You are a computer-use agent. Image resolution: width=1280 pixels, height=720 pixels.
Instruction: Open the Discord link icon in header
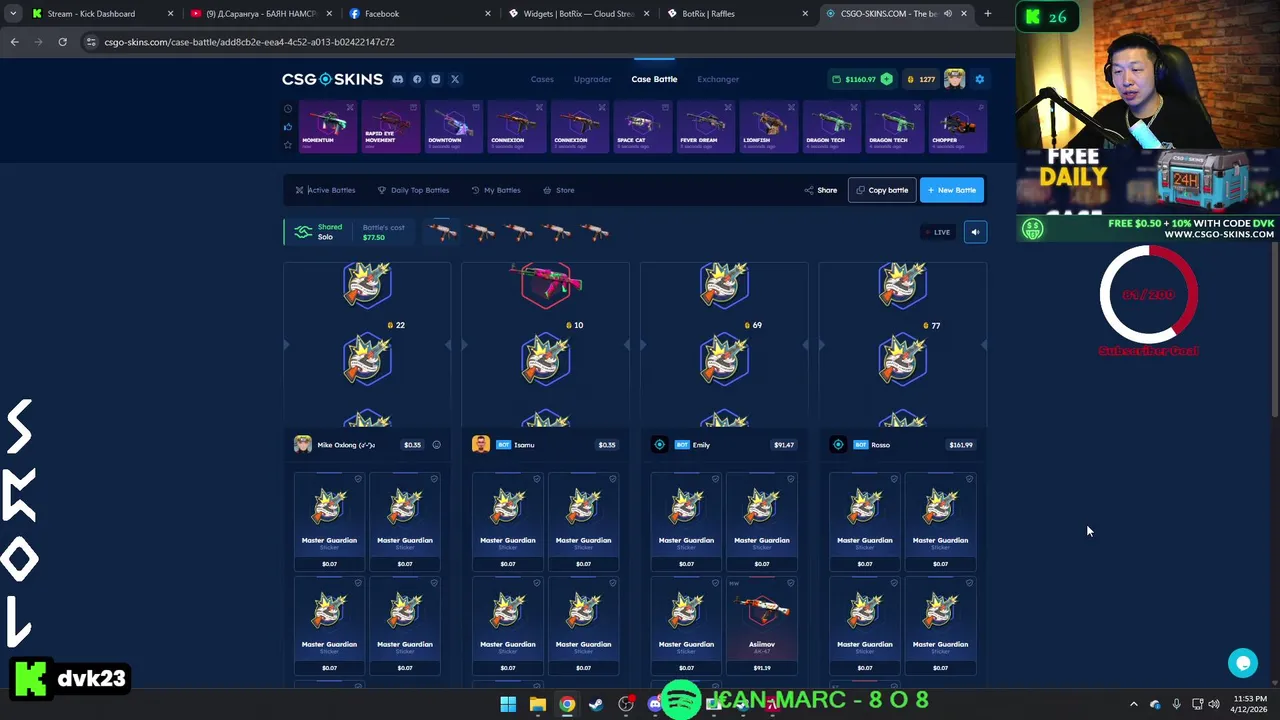[x=398, y=79]
